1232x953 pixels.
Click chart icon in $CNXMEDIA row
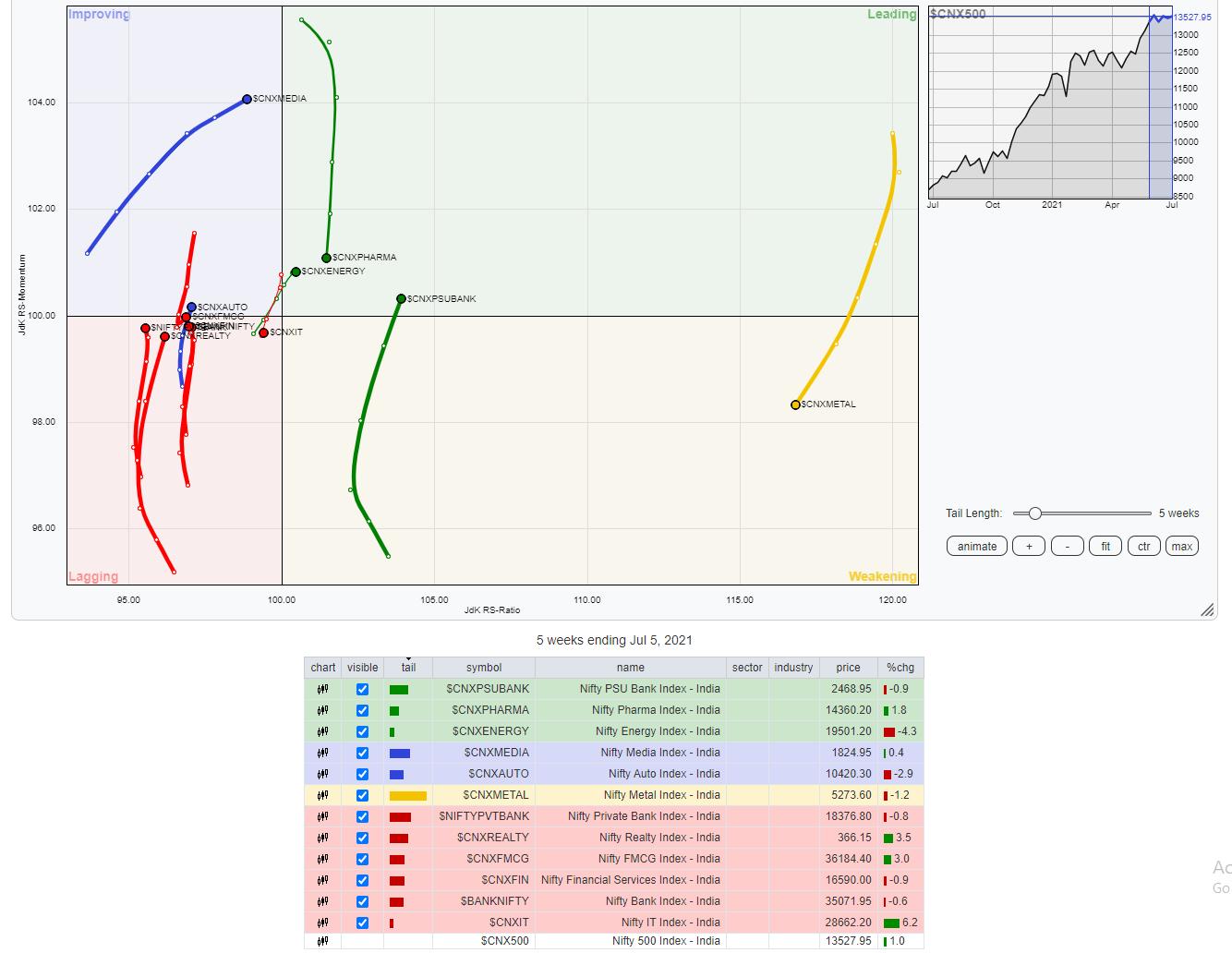coord(323,753)
